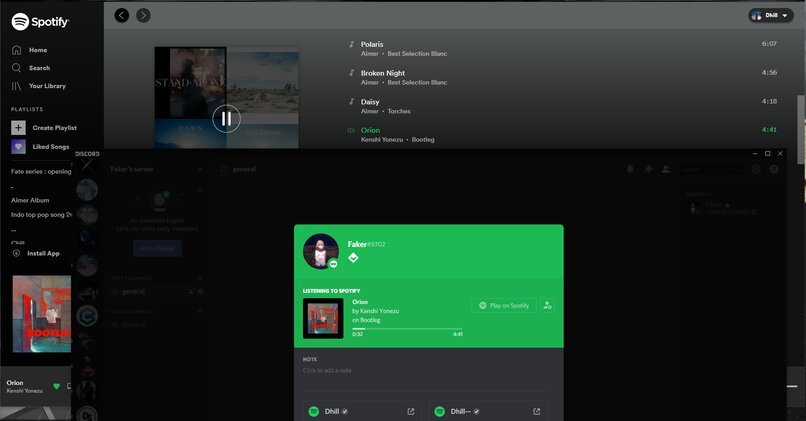The height and width of the screenshot is (421, 806).
Task: Click the Spotify icon beside Dhill-- connection
Action: pyautogui.click(x=439, y=411)
